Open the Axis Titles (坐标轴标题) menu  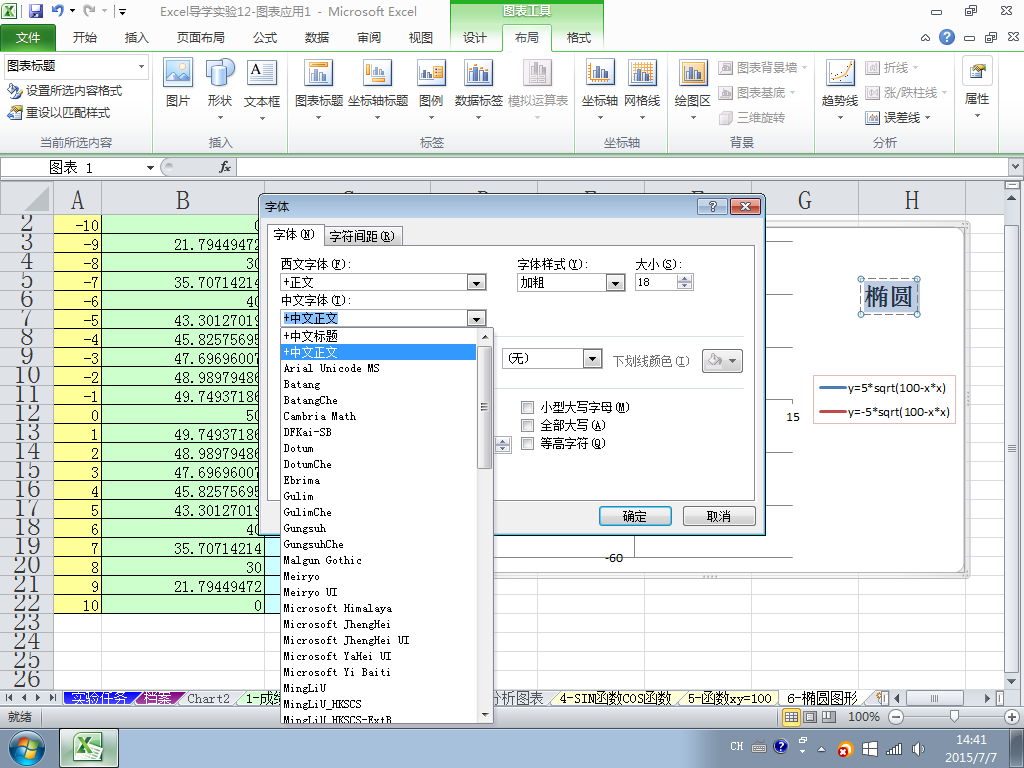coord(377,89)
